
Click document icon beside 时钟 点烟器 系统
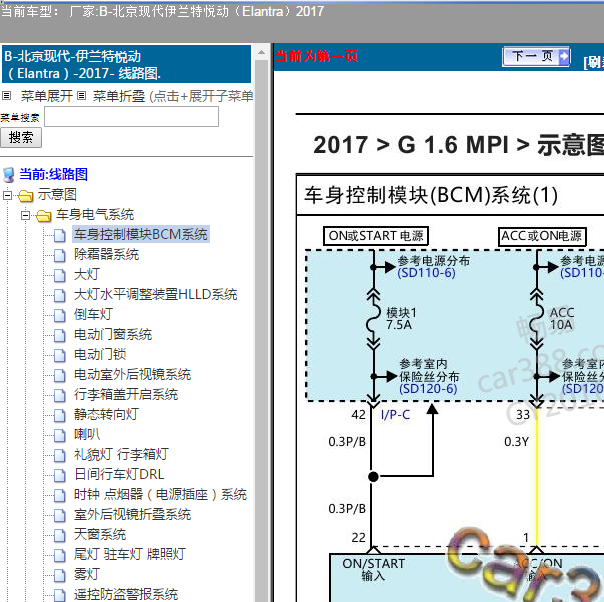pos(59,496)
